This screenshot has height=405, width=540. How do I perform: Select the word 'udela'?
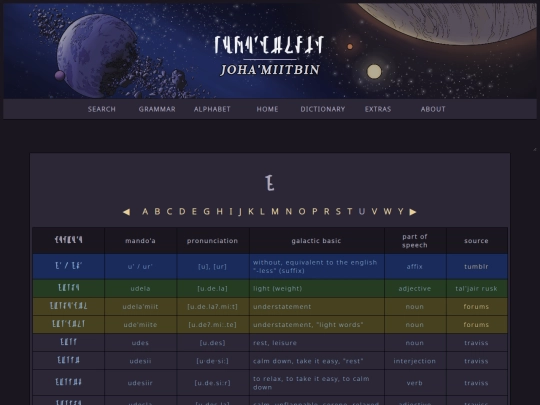(x=140, y=289)
